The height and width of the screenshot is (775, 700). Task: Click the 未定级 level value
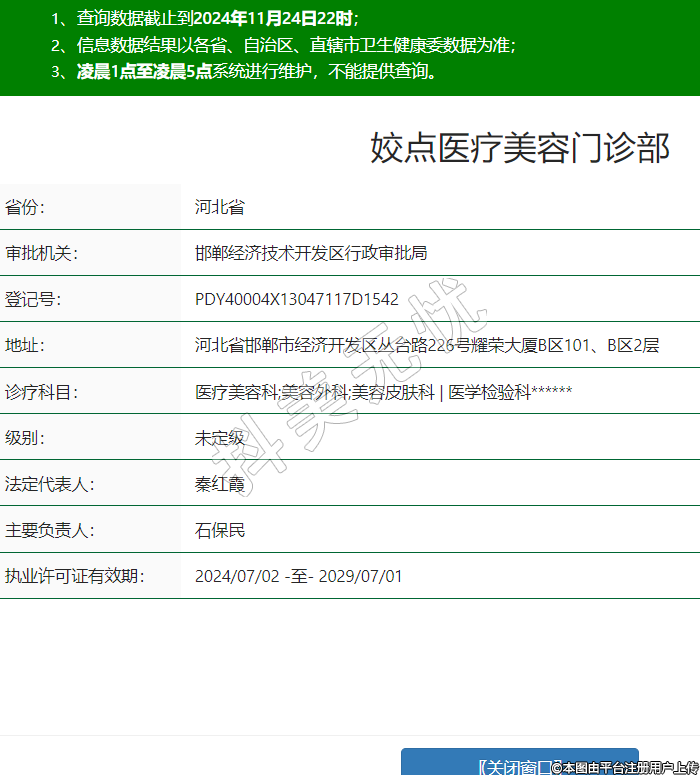pyautogui.click(x=220, y=437)
